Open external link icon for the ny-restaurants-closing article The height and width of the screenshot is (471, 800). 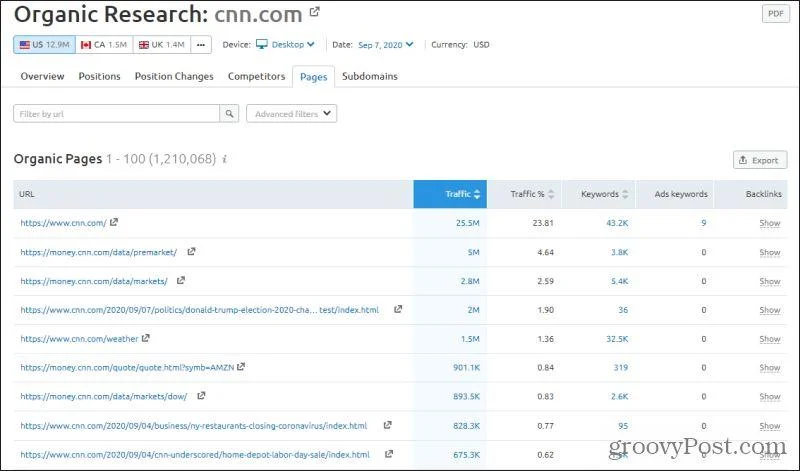pyautogui.click(x=387, y=425)
